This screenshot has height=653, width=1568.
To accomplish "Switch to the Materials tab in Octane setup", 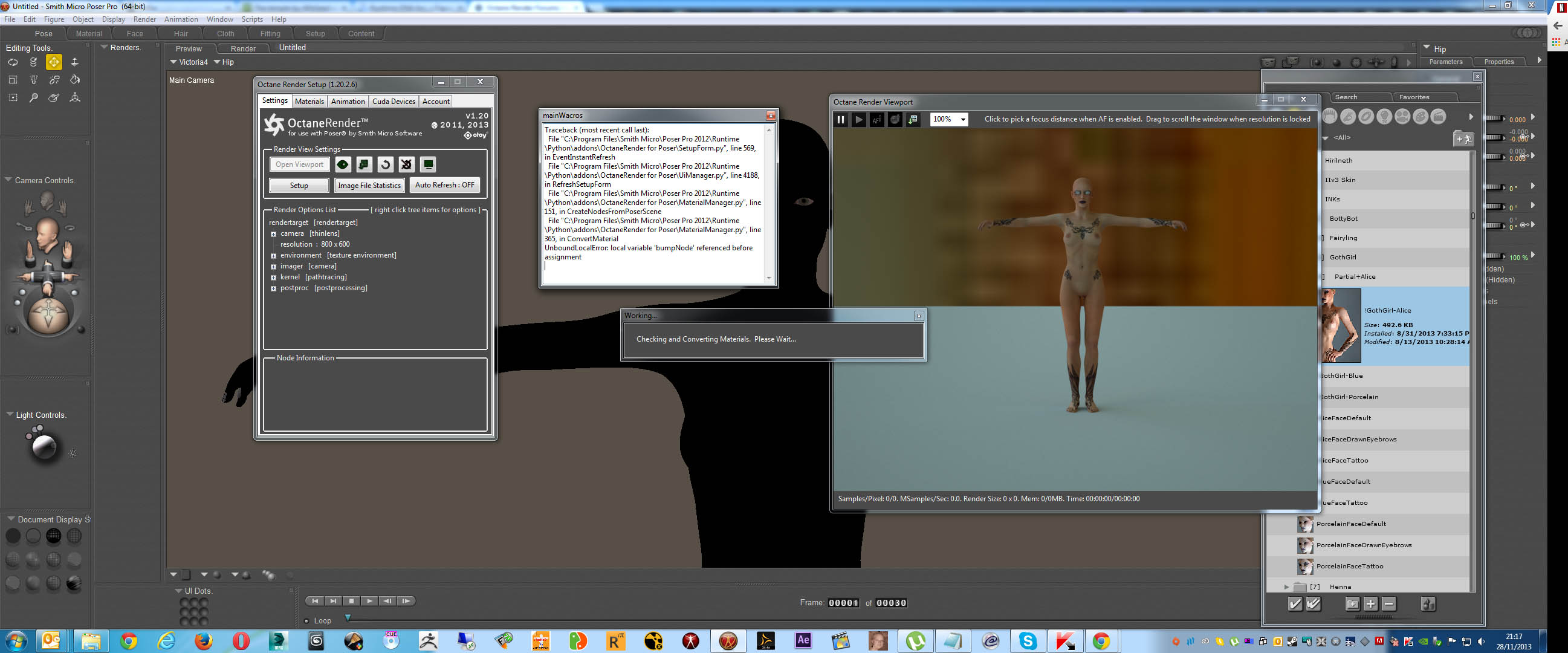I will (309, 102).
